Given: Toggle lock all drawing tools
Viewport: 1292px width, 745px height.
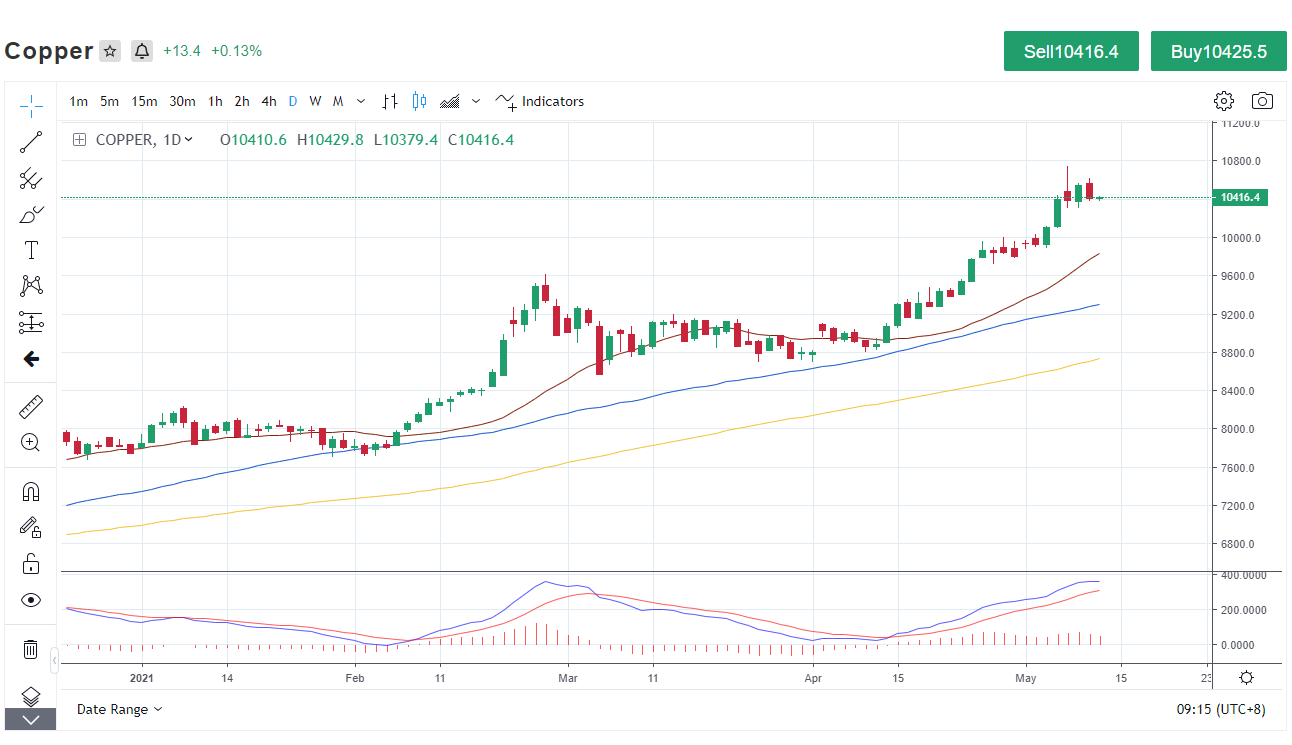Looking at the screenshot, I should click(x=31, y=564).
